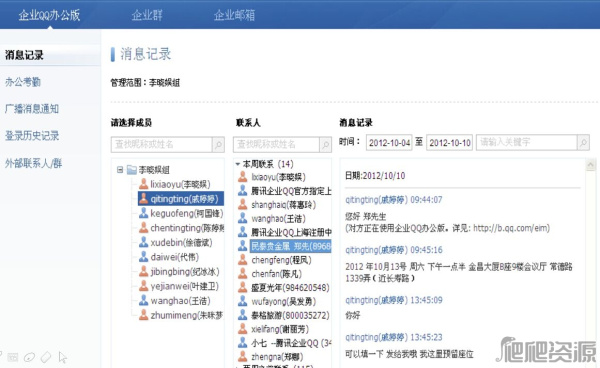This screenshot has height=368, width=600.
Task: Select wanghao(王浩) in the member tree
Action: 180,300
